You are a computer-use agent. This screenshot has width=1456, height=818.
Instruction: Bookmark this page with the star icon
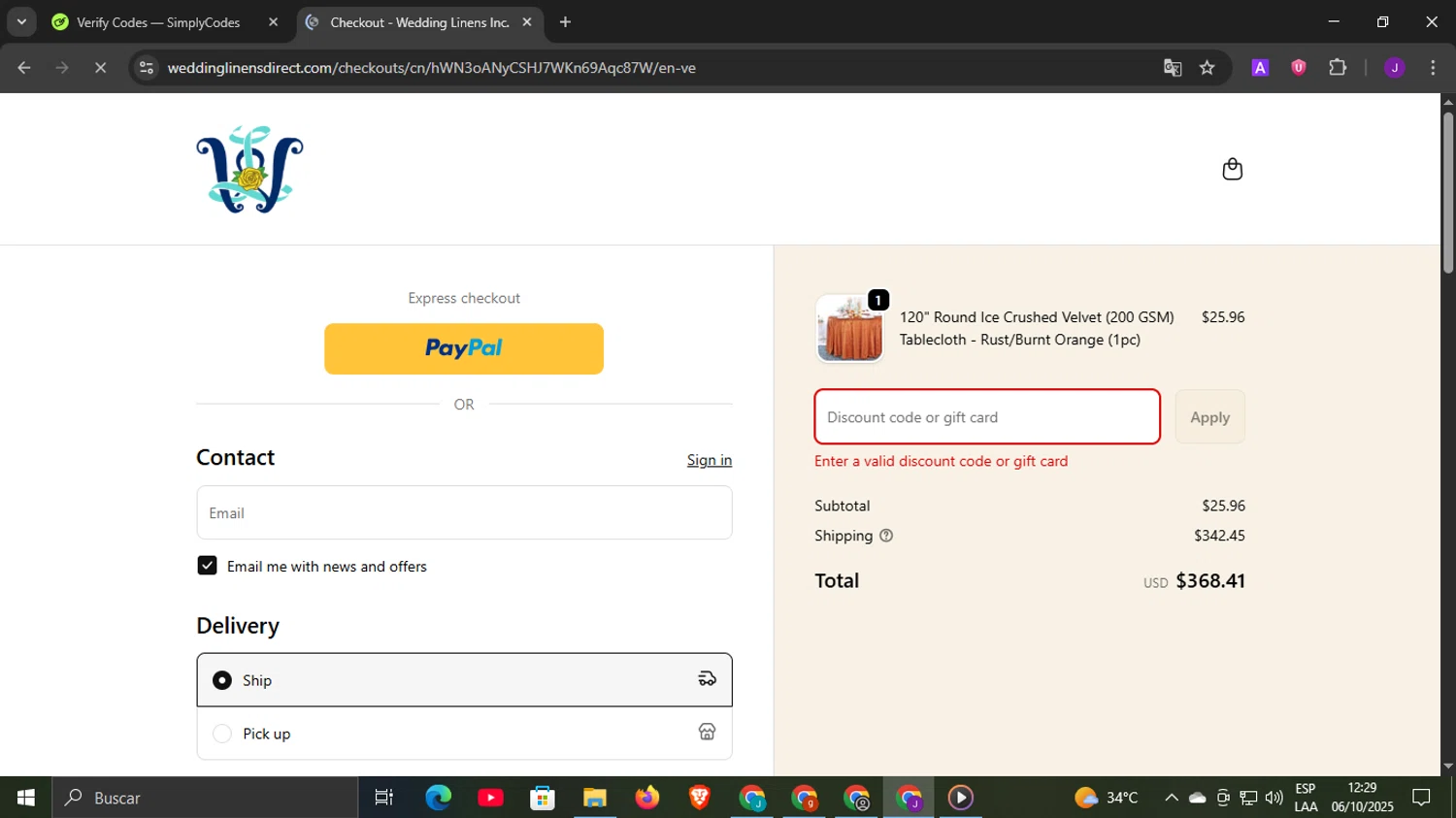click(1208, 68)
